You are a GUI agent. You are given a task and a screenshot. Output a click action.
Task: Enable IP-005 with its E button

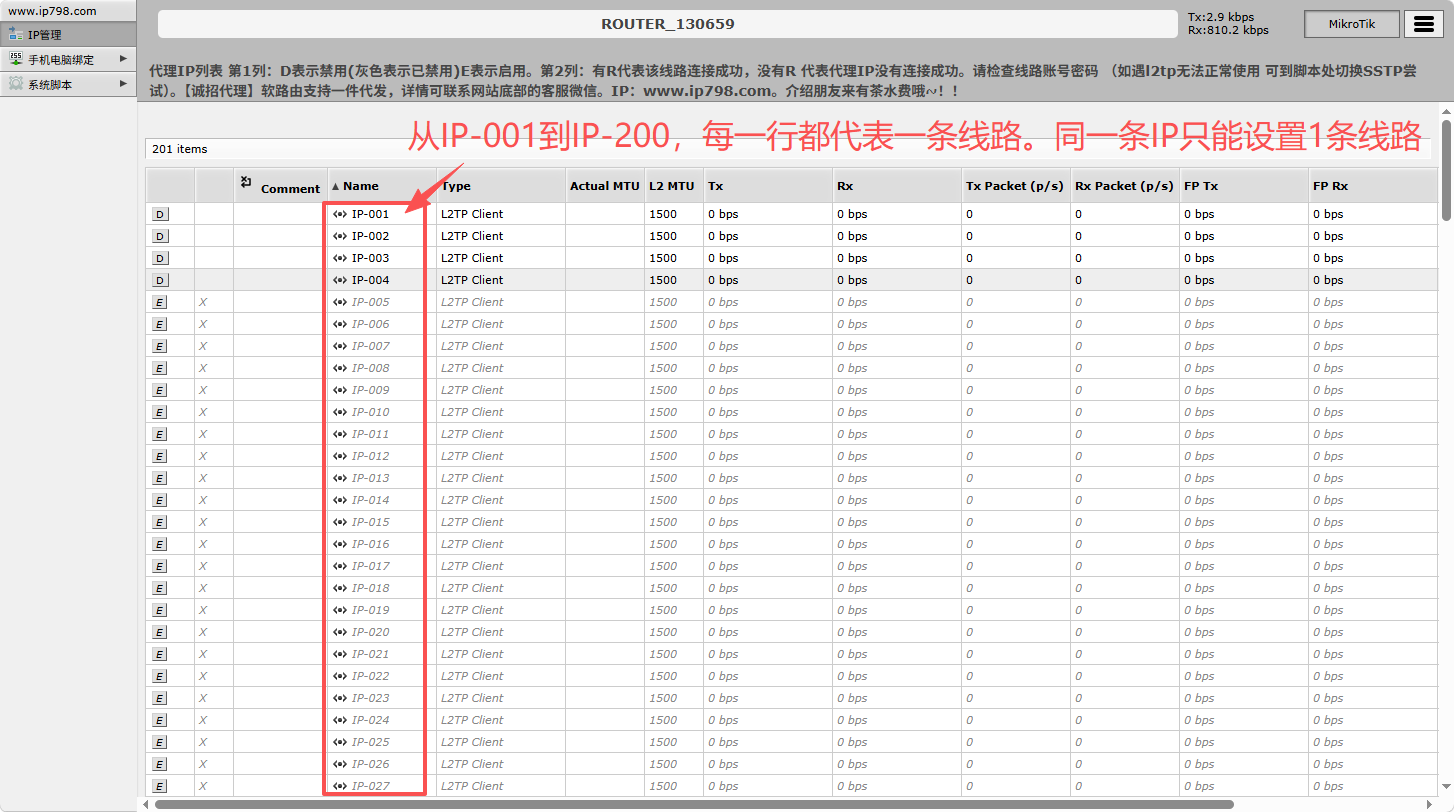pos(160,302)
